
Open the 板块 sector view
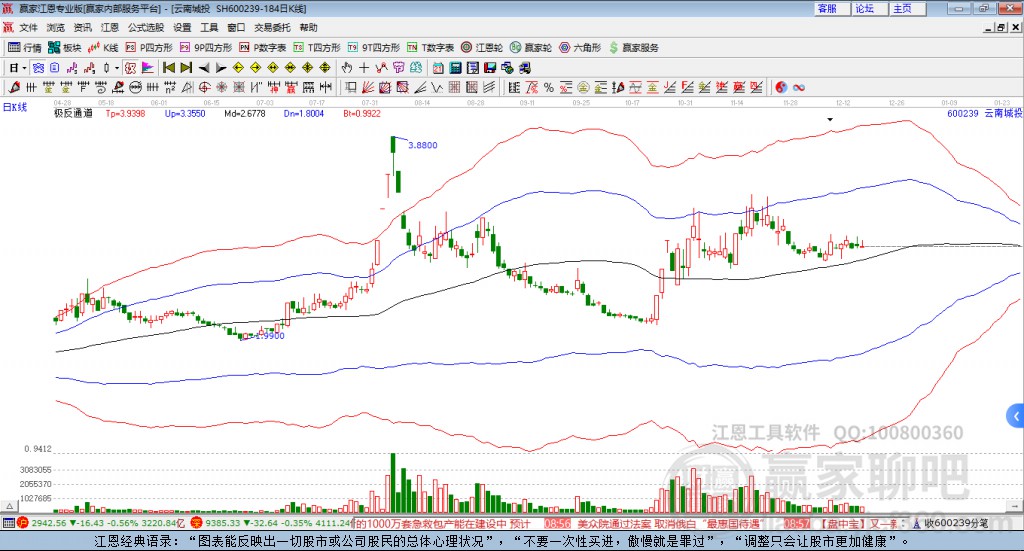point(65,48)
